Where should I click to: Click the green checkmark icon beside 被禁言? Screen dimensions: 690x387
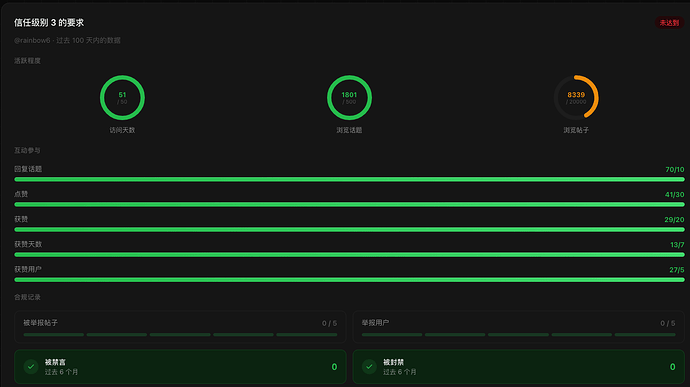[31, 366]
